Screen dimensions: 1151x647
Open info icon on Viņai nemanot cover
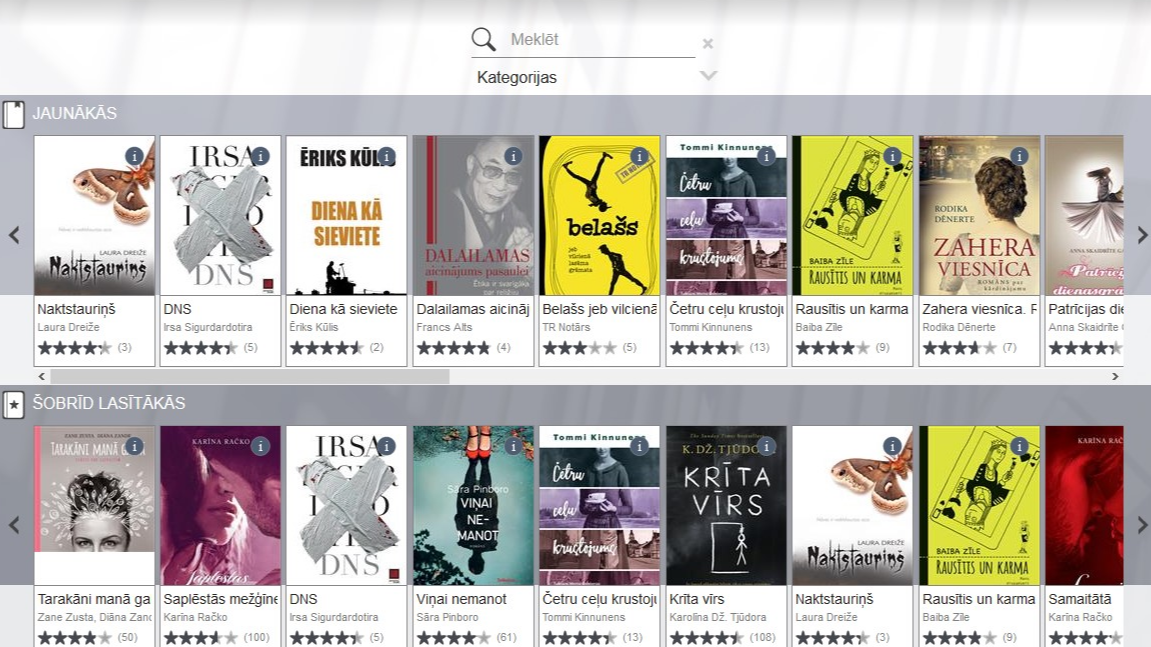pyautogui.click(x=513, y=447)
